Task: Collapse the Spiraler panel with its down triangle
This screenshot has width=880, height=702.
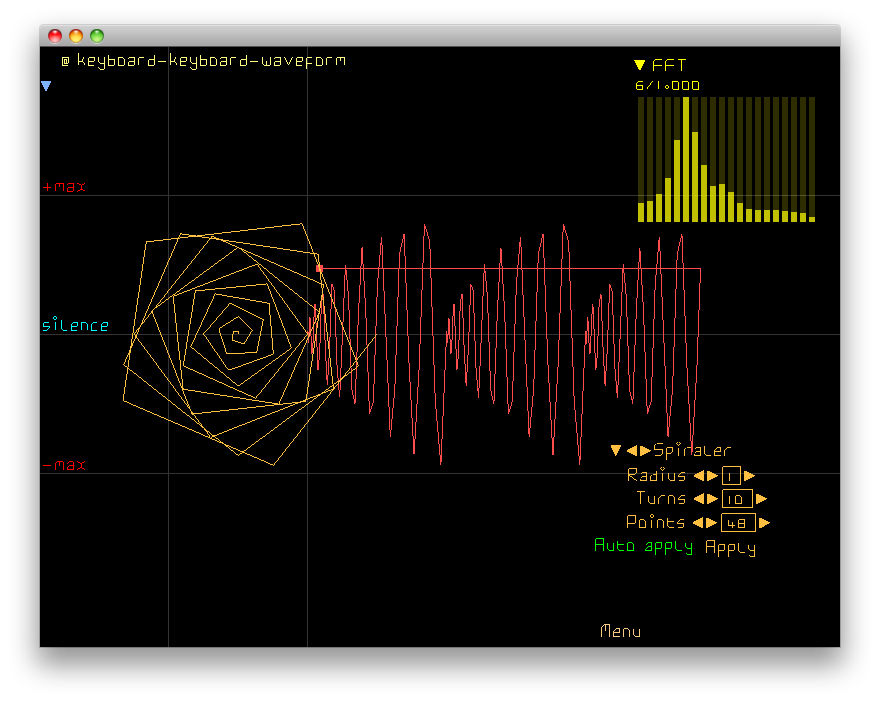Action: pyautogui.click(x=616, y=451)
